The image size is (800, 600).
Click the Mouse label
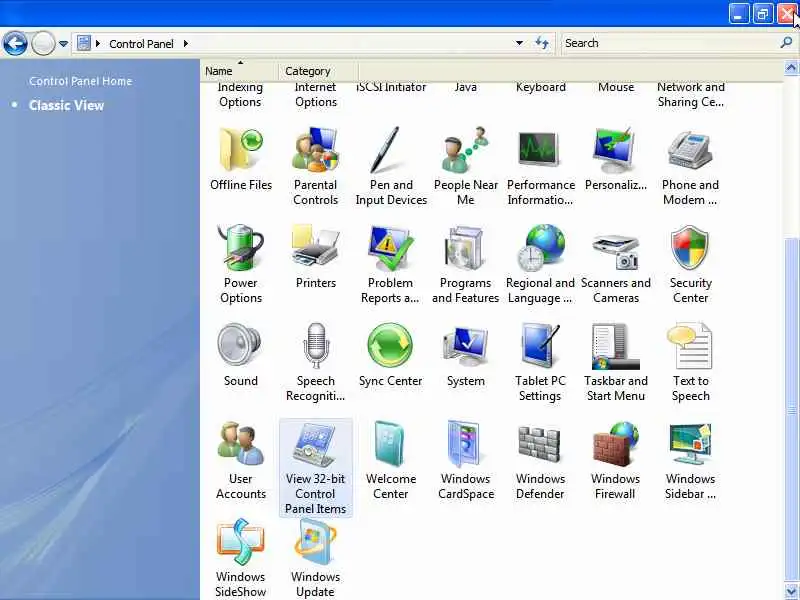tap(616, 87)
